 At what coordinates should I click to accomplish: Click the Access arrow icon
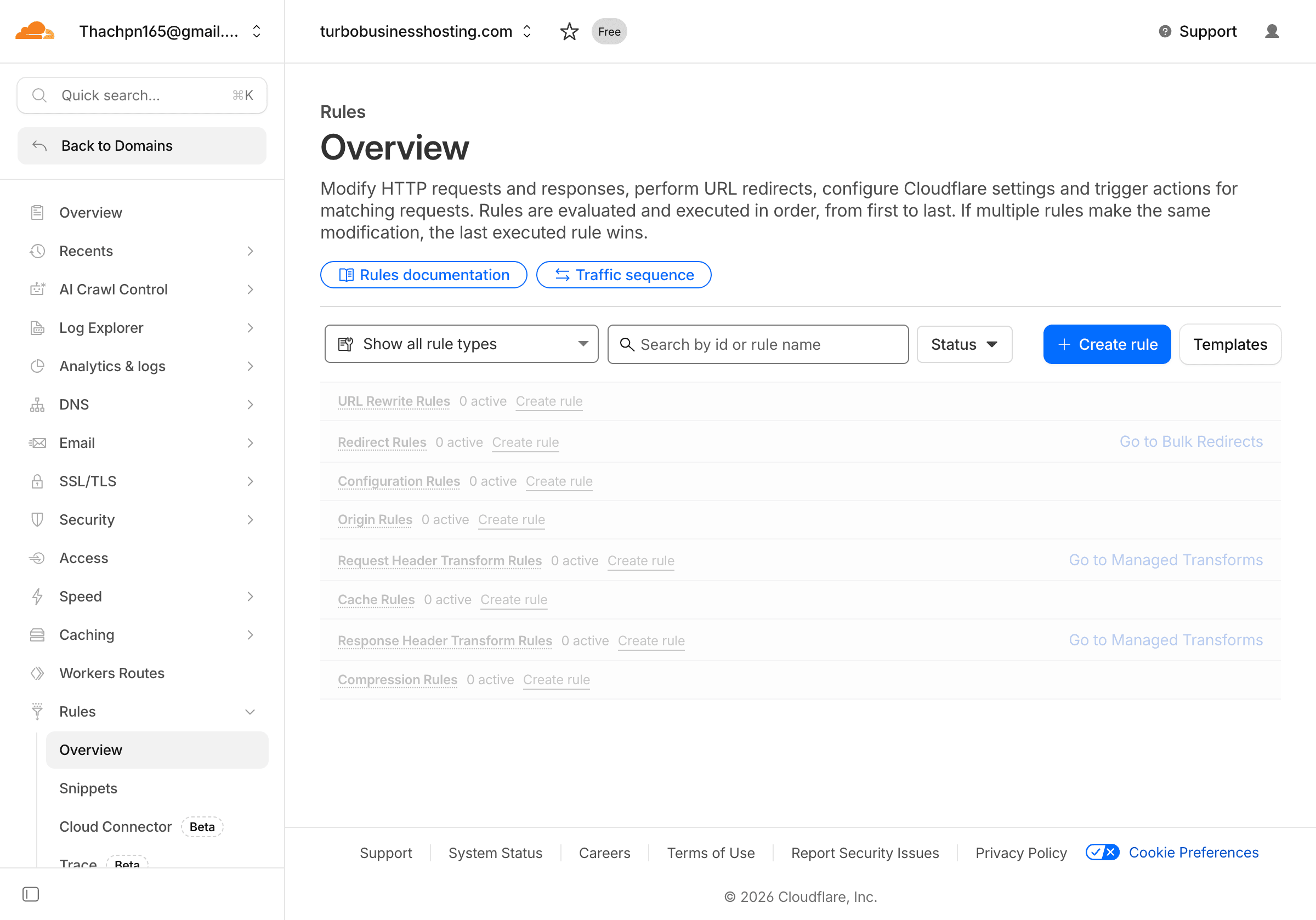click(x=37, y=558)
